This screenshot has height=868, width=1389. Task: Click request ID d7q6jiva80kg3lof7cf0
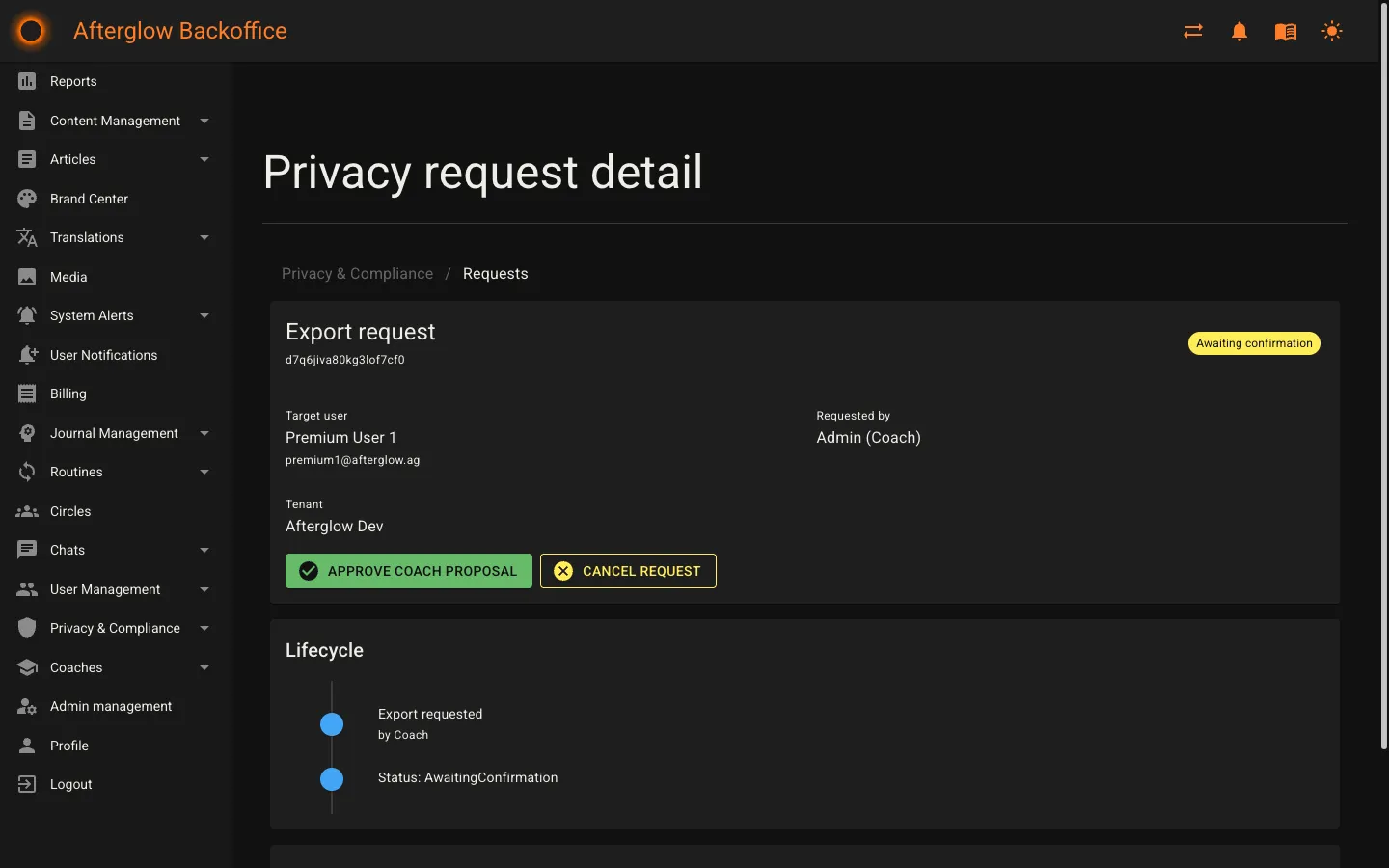click(345, 360)
